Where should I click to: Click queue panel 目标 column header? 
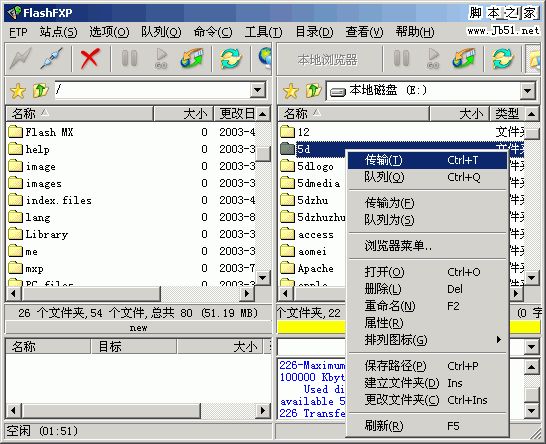[134, 347]
